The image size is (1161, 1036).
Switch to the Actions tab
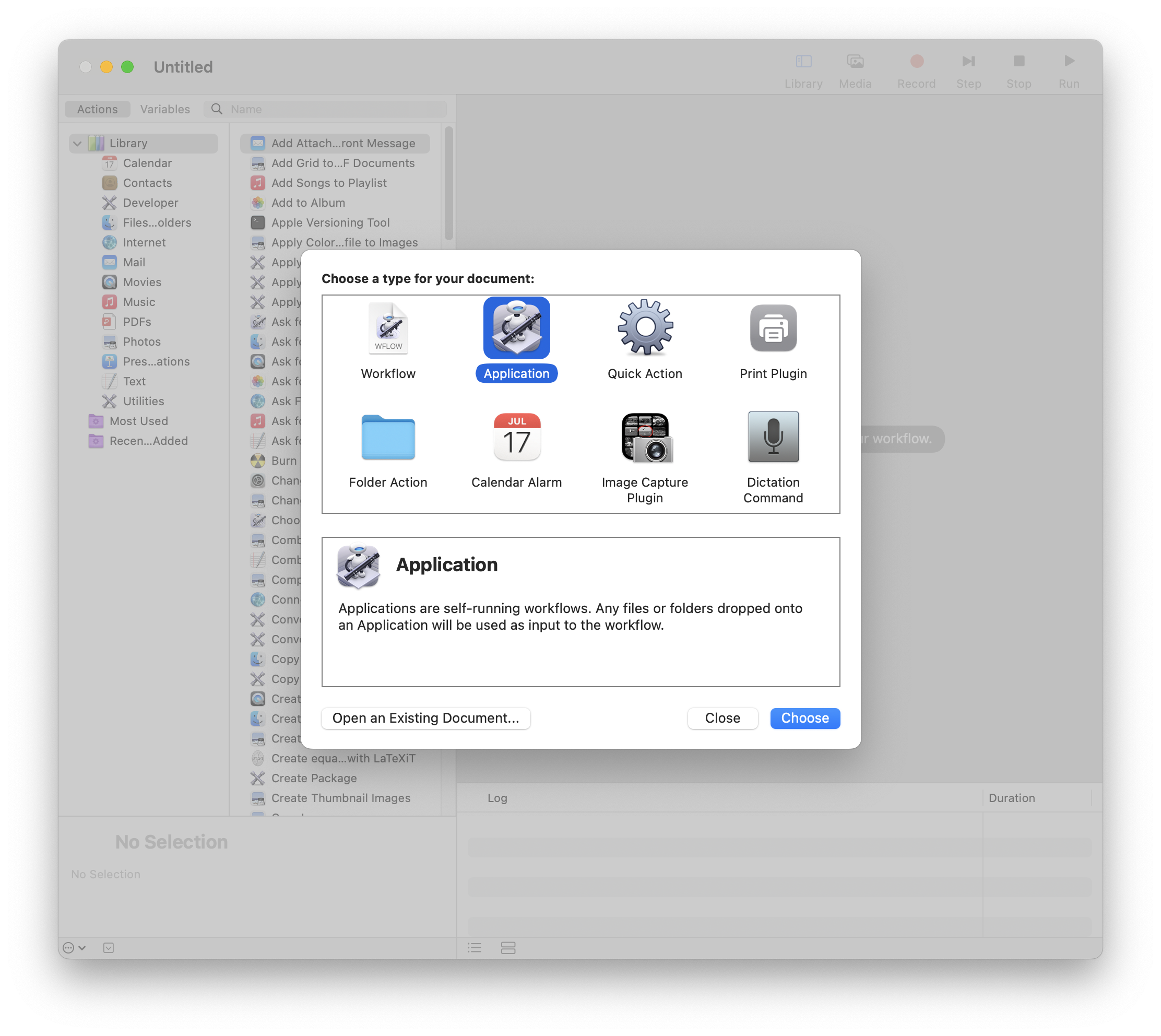(x=97, y=109)
